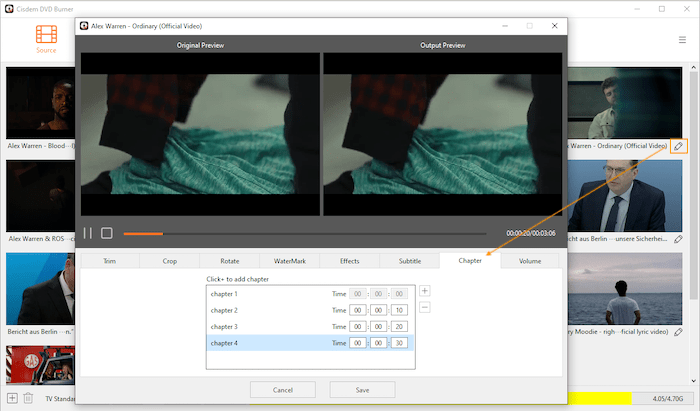Viewport: 700px width, 411px height.
Task: Click the add video plus icon at bottom left
Action: [12, 399]
